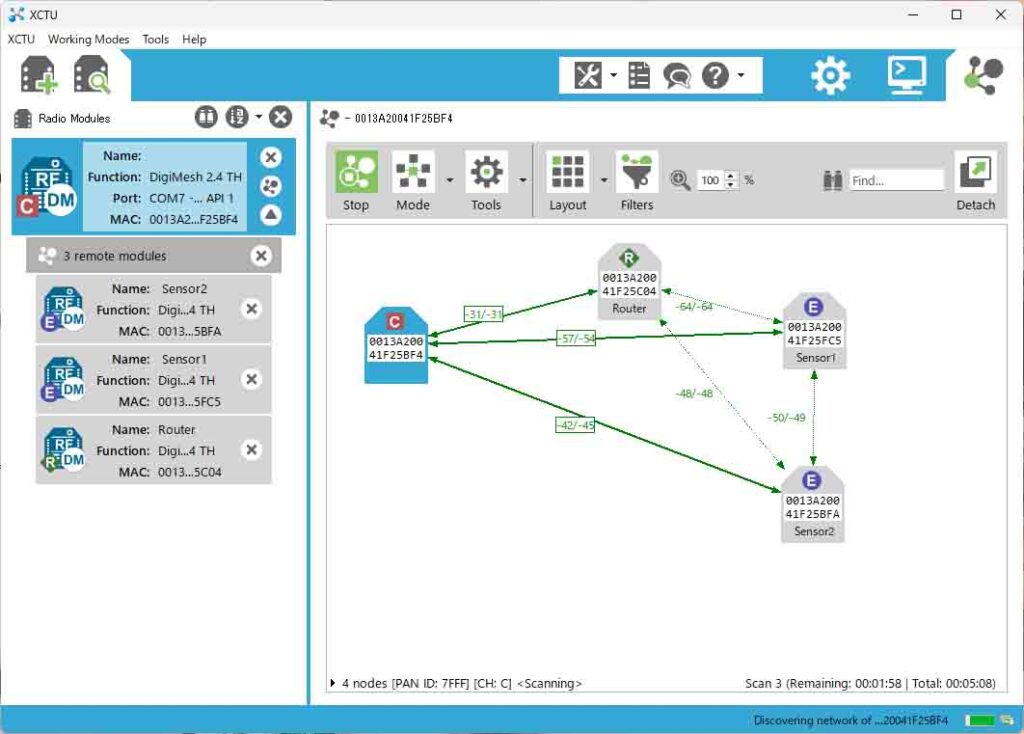This screenshot has height=734, width=1024.
Task: Remove the Sensor2 remote module
Action: [x=251, y=309]
